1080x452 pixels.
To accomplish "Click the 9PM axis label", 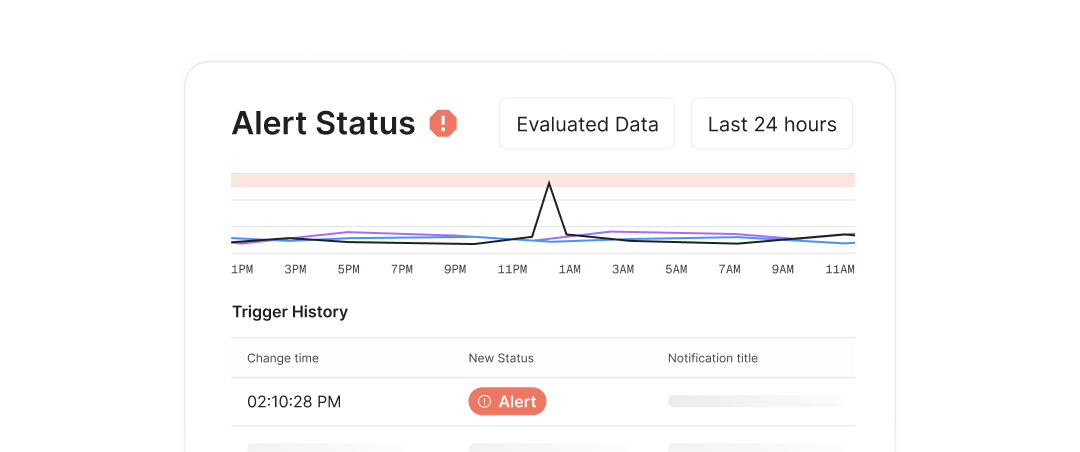I will coord(455,269).
